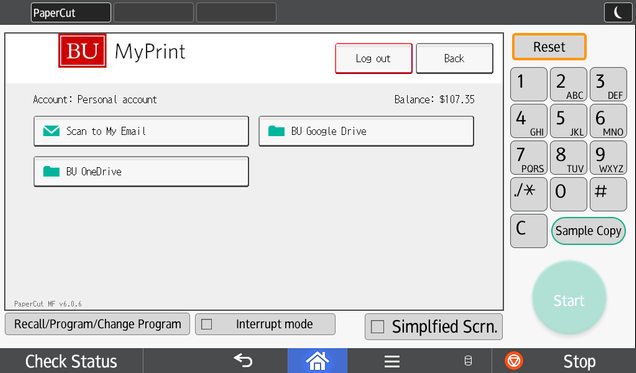Tap keypad digit 7 PQRS
636x373 pixels.
pyautogui.click(x=529, y=157)
